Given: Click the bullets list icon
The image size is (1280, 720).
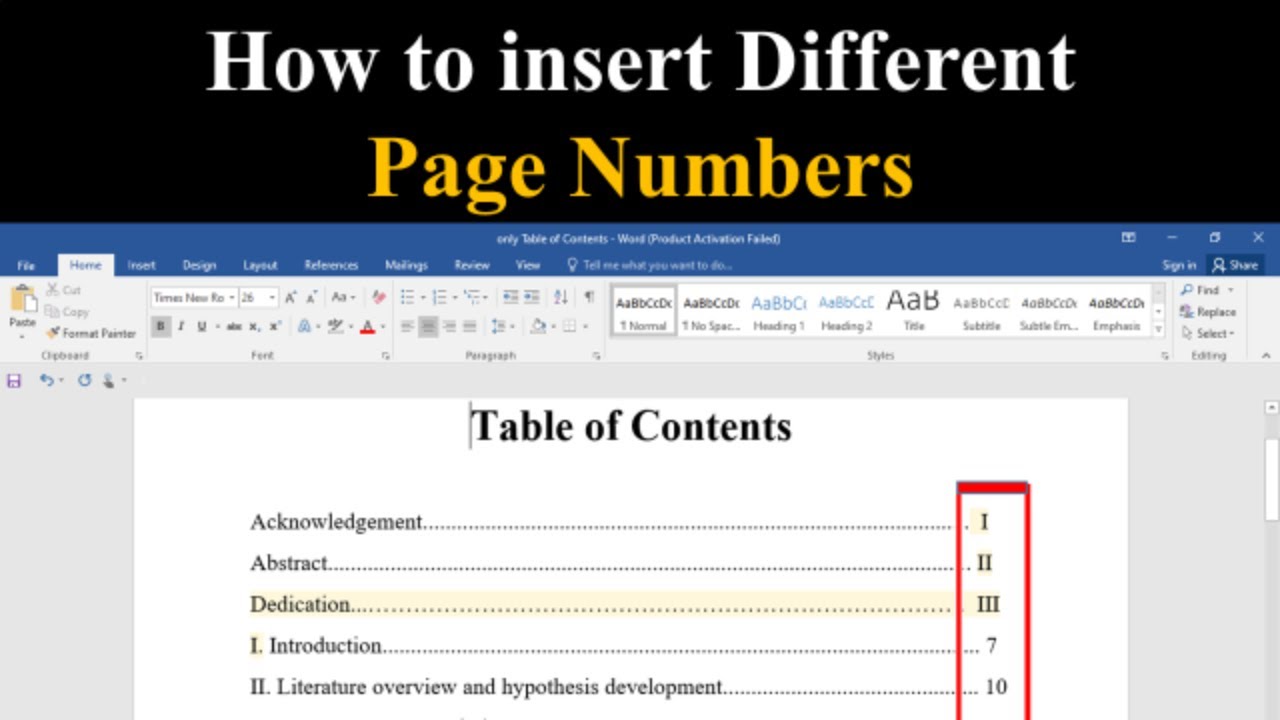Looking at the screenshot, I should click(x=407, y=297).
